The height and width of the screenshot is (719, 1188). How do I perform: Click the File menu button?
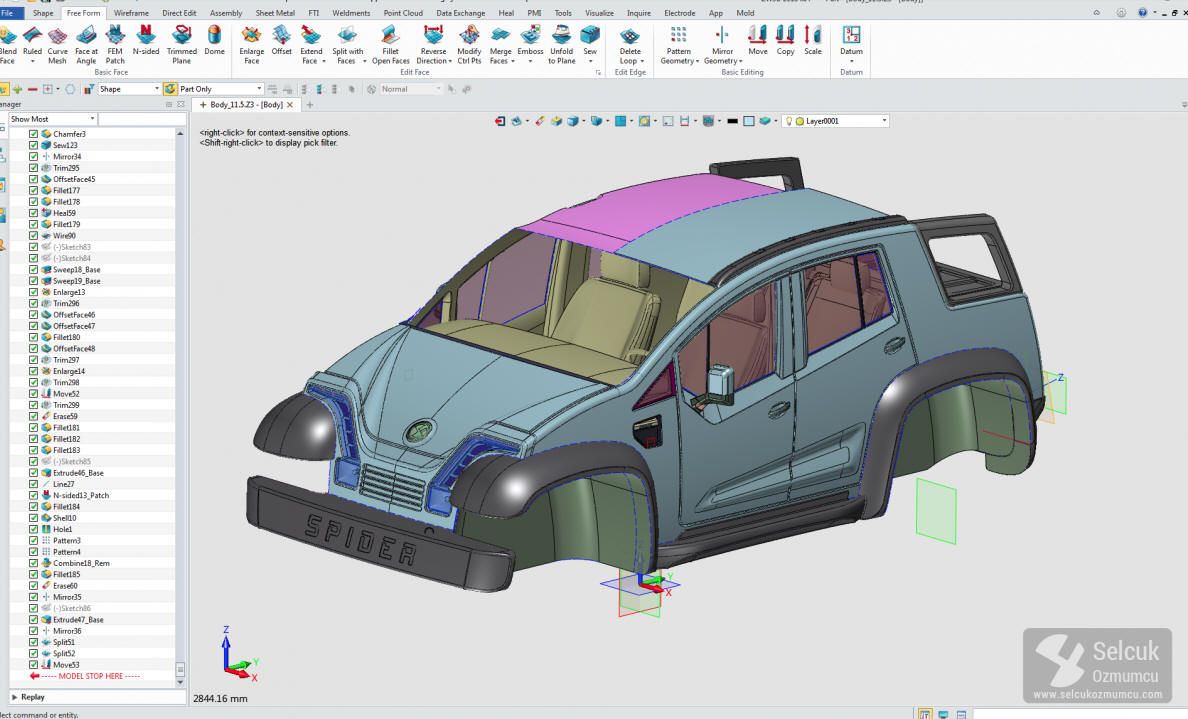coord(8,13)
